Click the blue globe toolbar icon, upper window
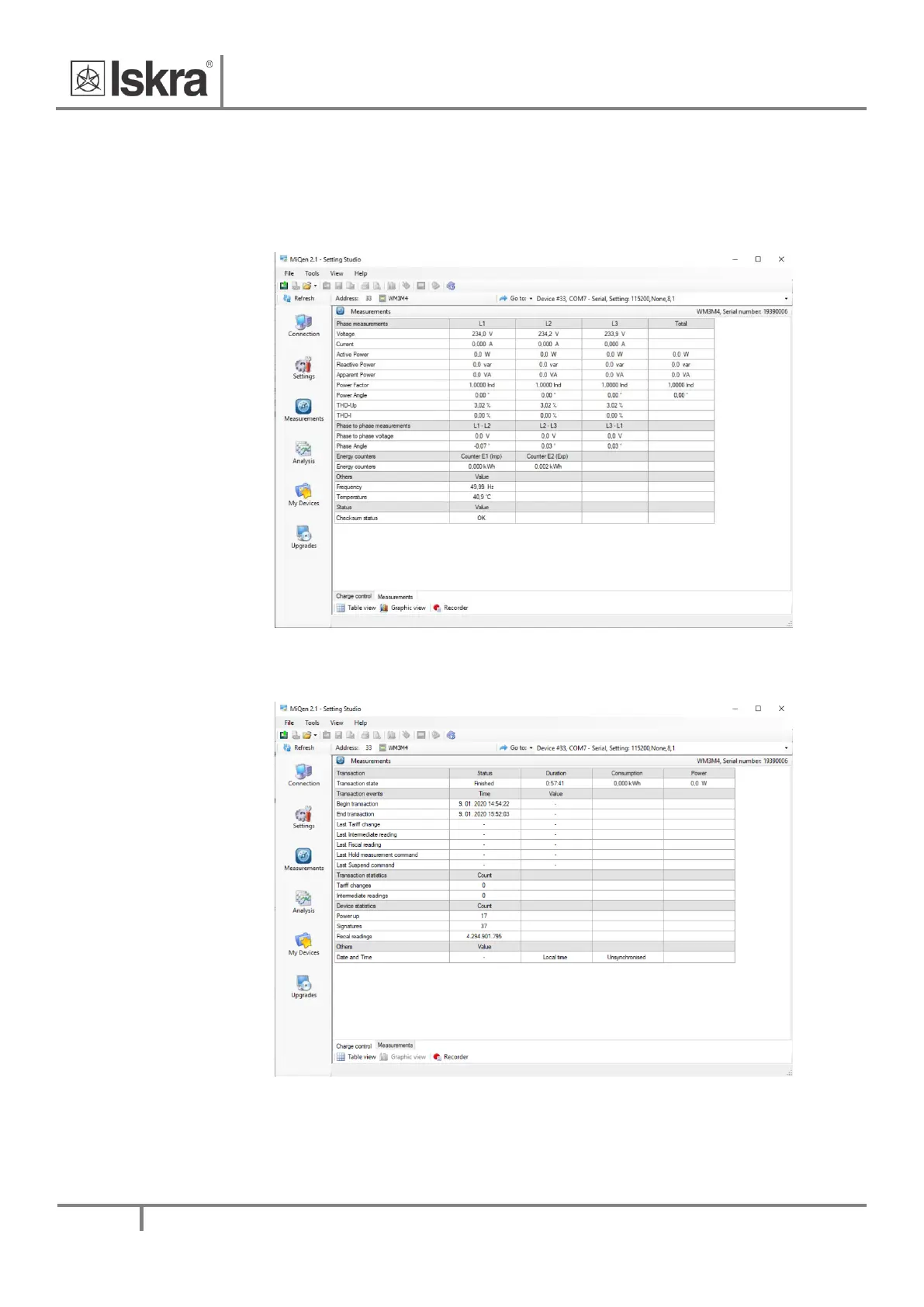Screen dimensions: 924x1307 click(x=451, y=286)
